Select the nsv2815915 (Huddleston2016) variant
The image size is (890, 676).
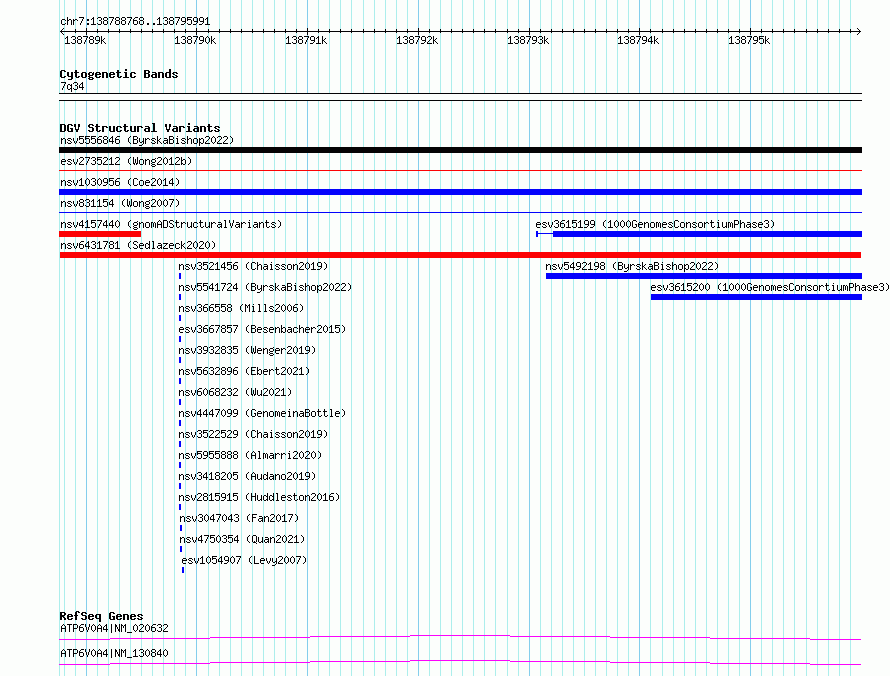[259, 497]
